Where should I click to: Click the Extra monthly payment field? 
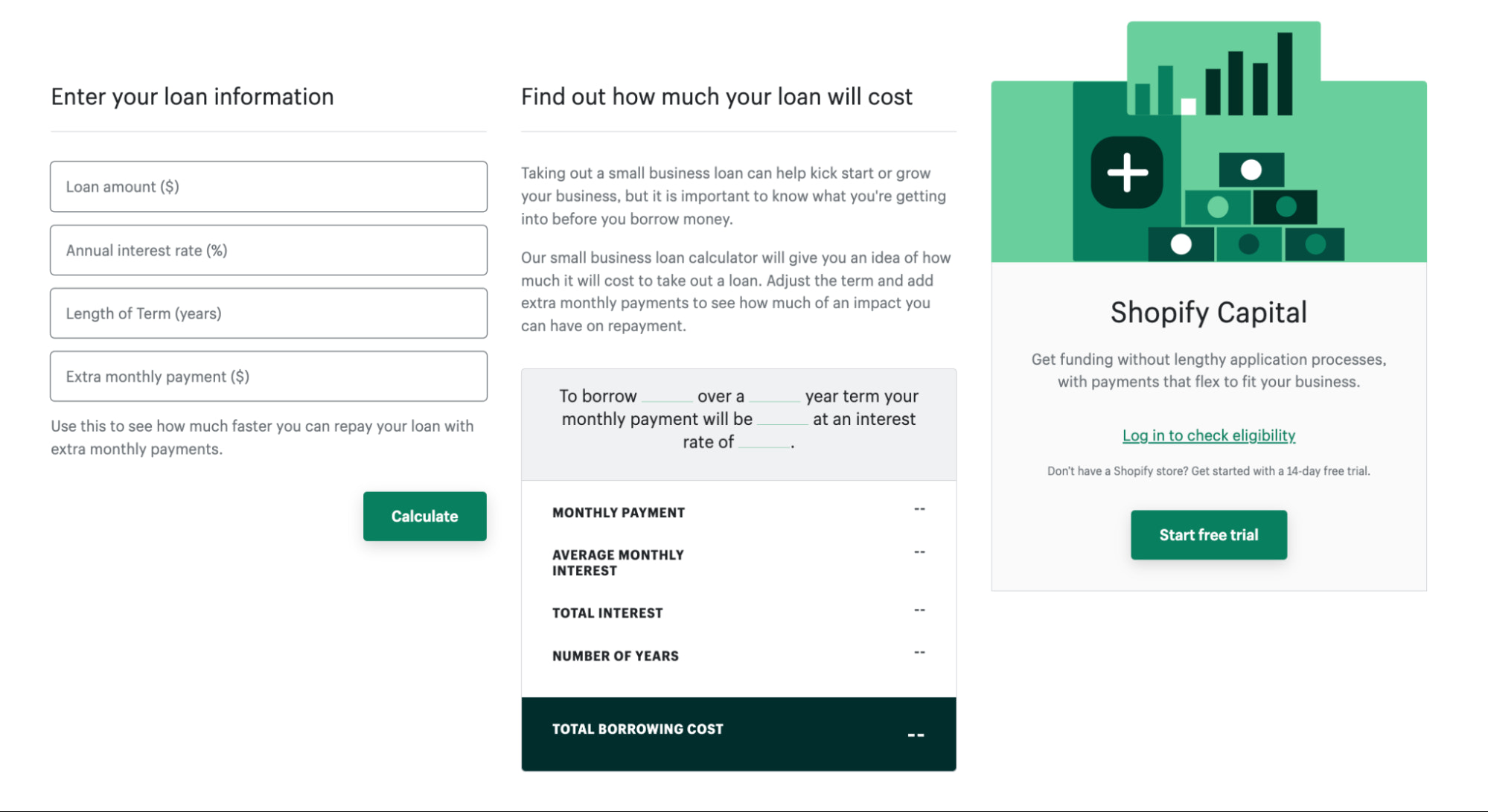coord(268,377)
